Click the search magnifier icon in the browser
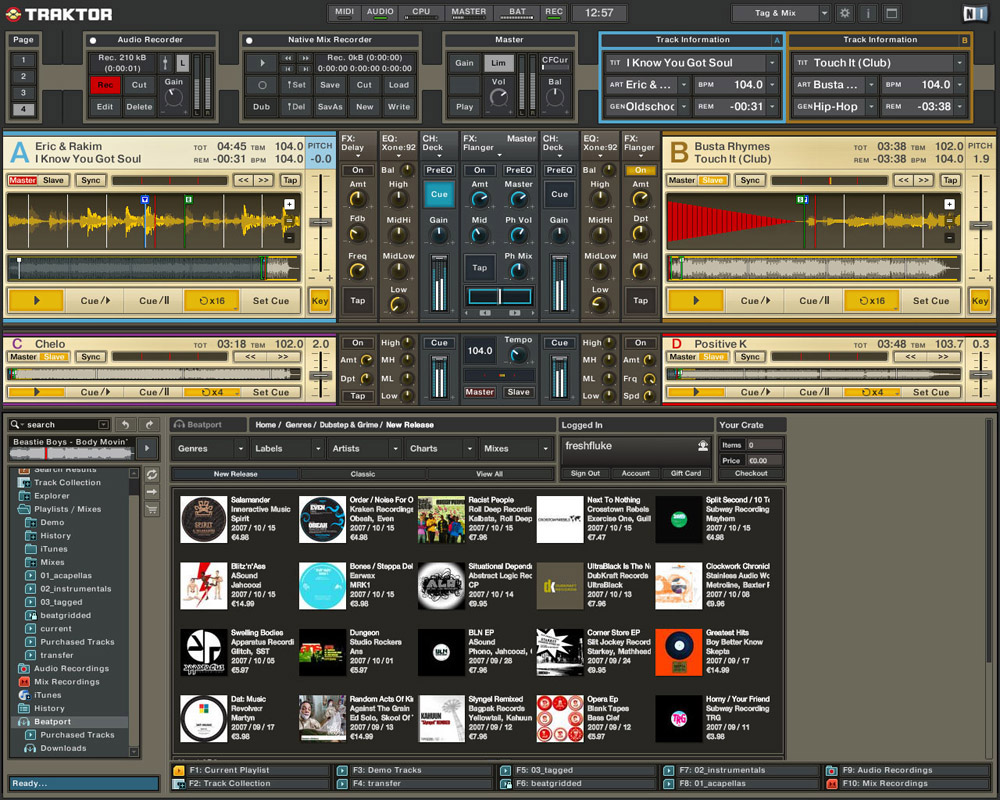Screen dimensions: 1000x800 [15, 424]
